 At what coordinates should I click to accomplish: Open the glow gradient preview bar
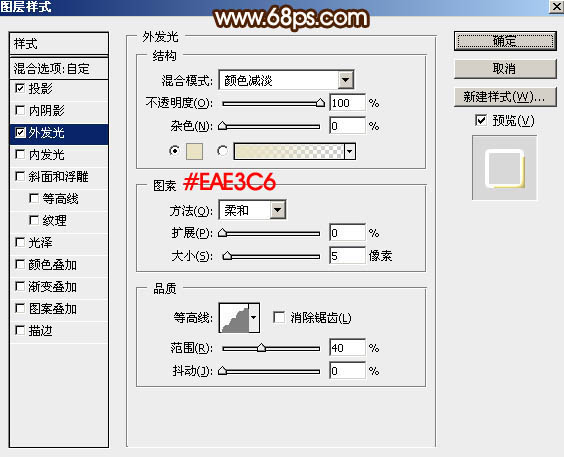pyautogui.click(x=289, y=151)
